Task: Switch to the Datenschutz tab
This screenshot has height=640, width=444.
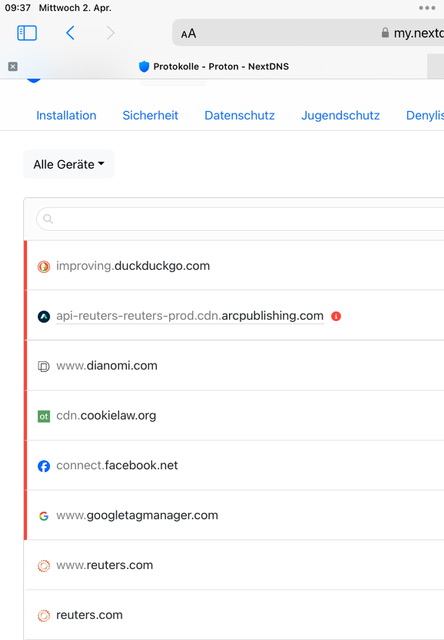Action: 240,116
